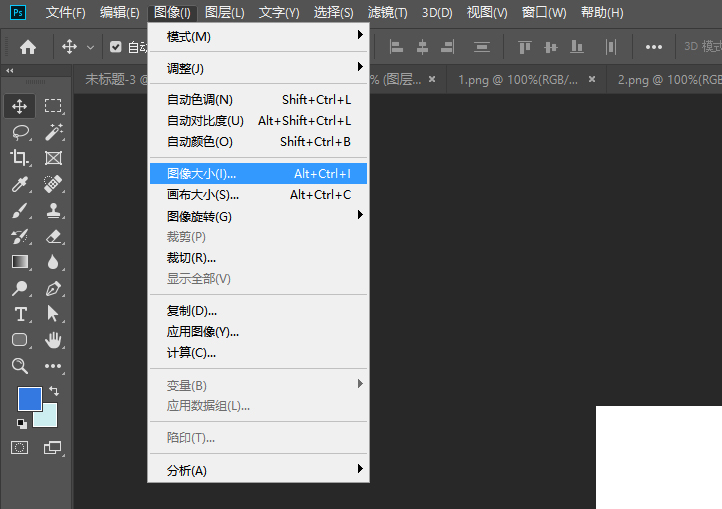Choose 画布大小(S)... menu item
The height and width of the screenshot is (509, 722).
258,195
